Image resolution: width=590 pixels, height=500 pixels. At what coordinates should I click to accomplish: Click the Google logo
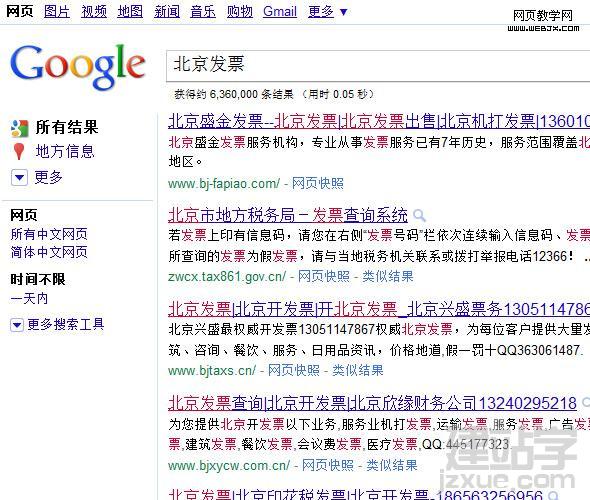(x=78, y=66)
